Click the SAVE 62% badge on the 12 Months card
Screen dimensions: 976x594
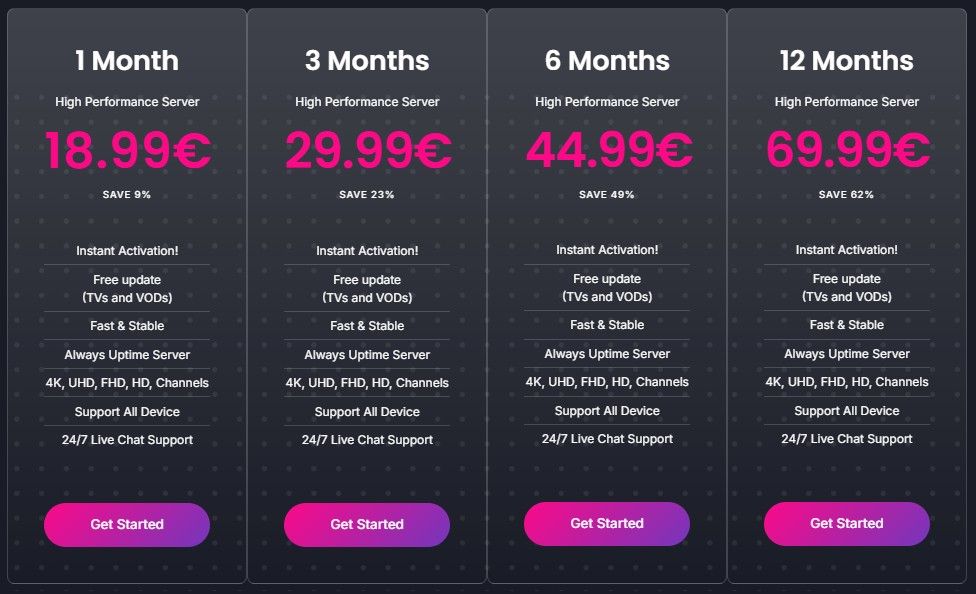(x=846, y=195)
